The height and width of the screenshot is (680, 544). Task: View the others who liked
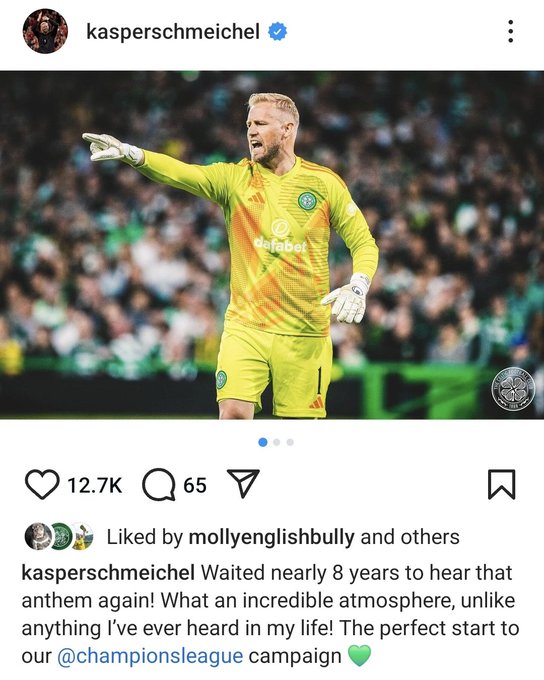coord(430,537)
